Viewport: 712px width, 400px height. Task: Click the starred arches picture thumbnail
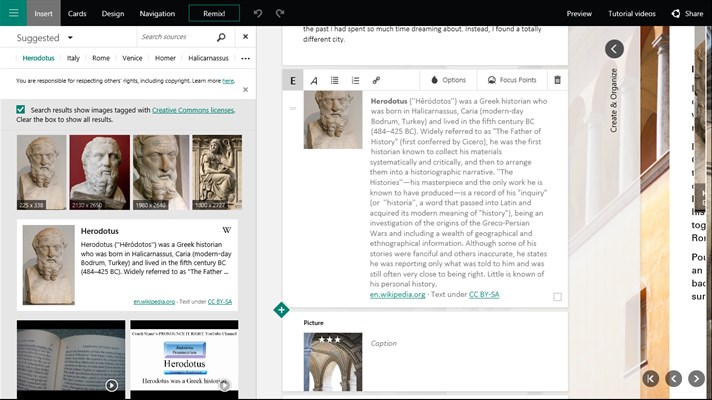[333, 362]
